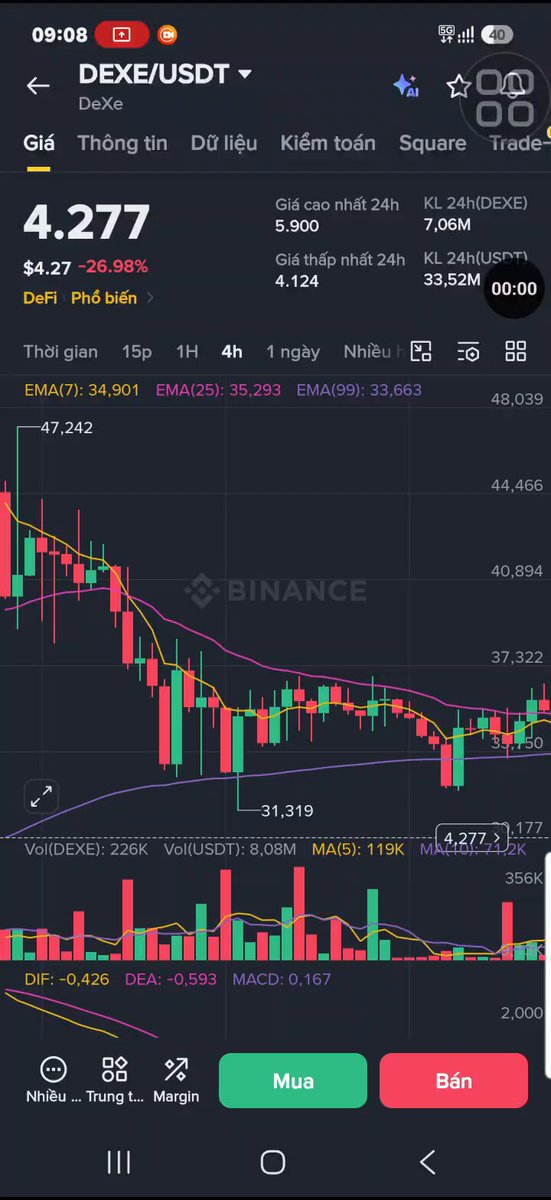The image size is (551, 1200).
Task: Tap the Android home button
Action: click(x=273, y=1161)
